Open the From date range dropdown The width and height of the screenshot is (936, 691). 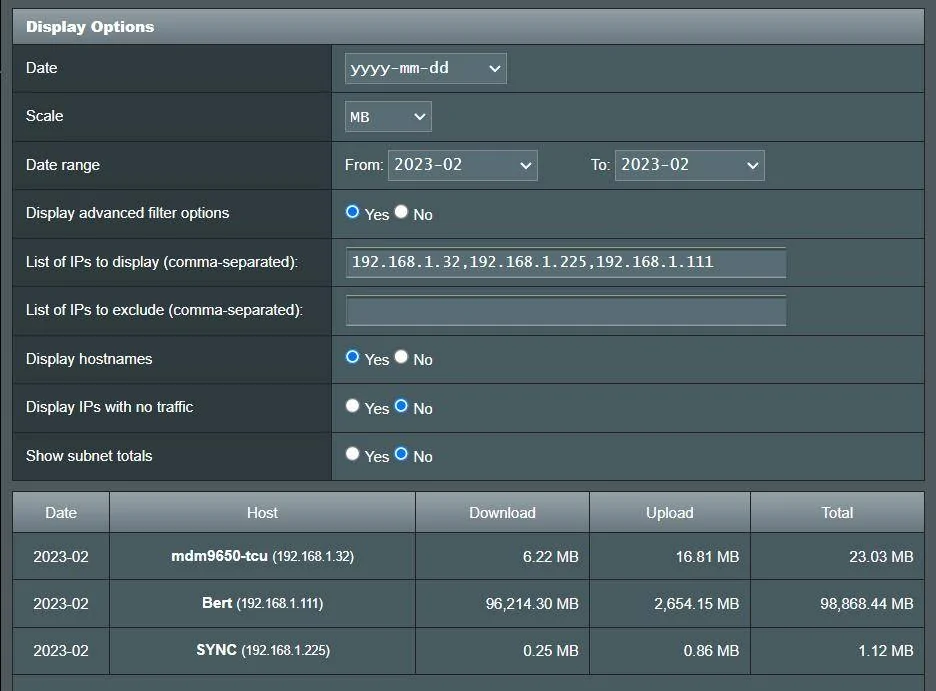[463, 165]
